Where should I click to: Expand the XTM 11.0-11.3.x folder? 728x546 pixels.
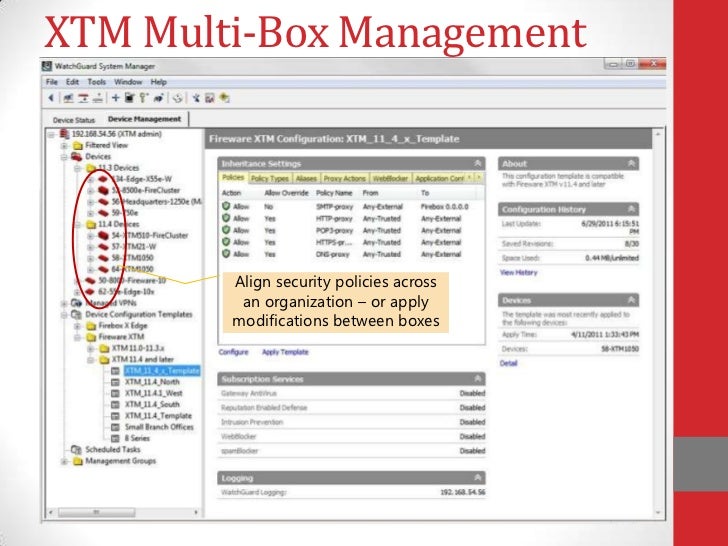[91, 349]
